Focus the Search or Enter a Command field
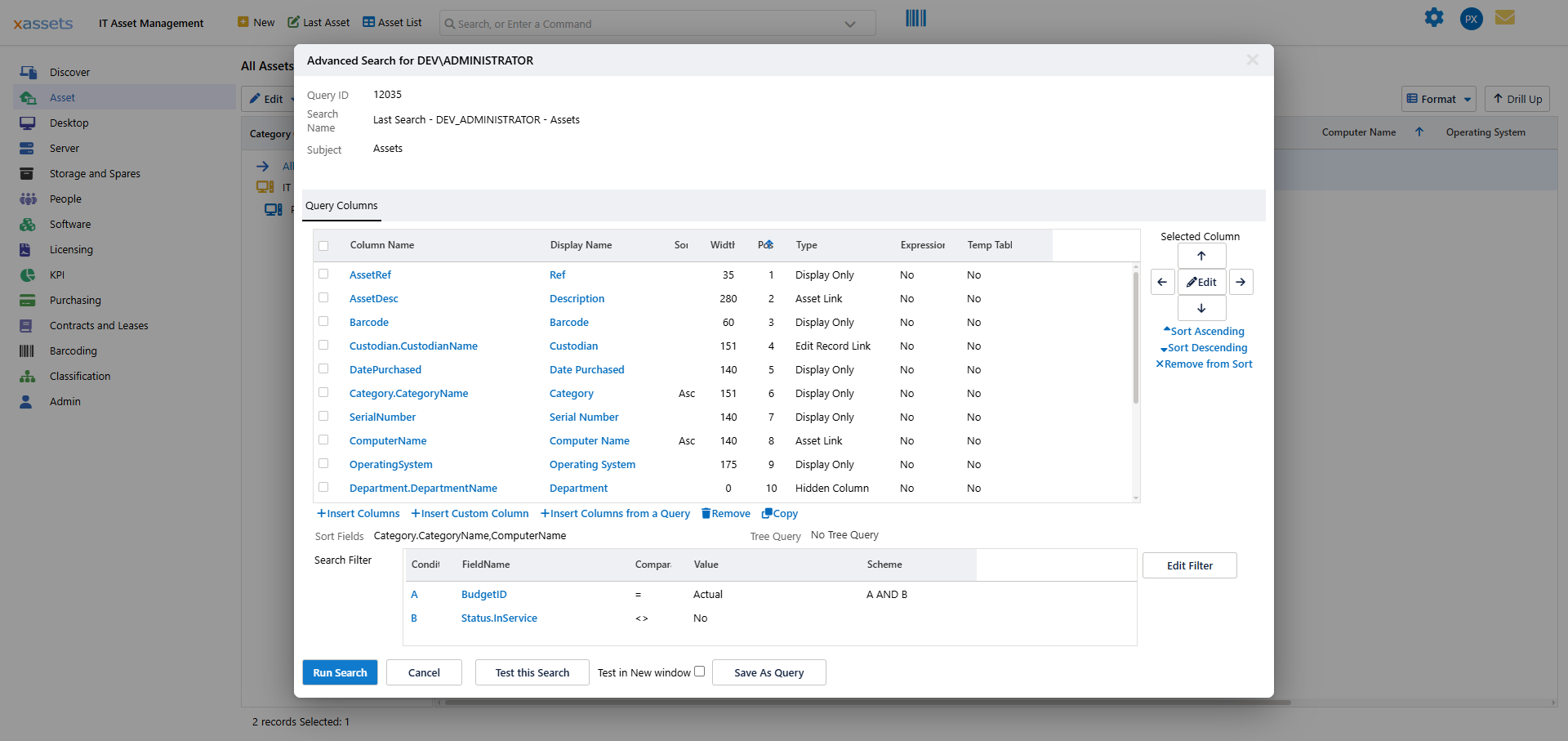1568x741 pixels. click(657, 23)
